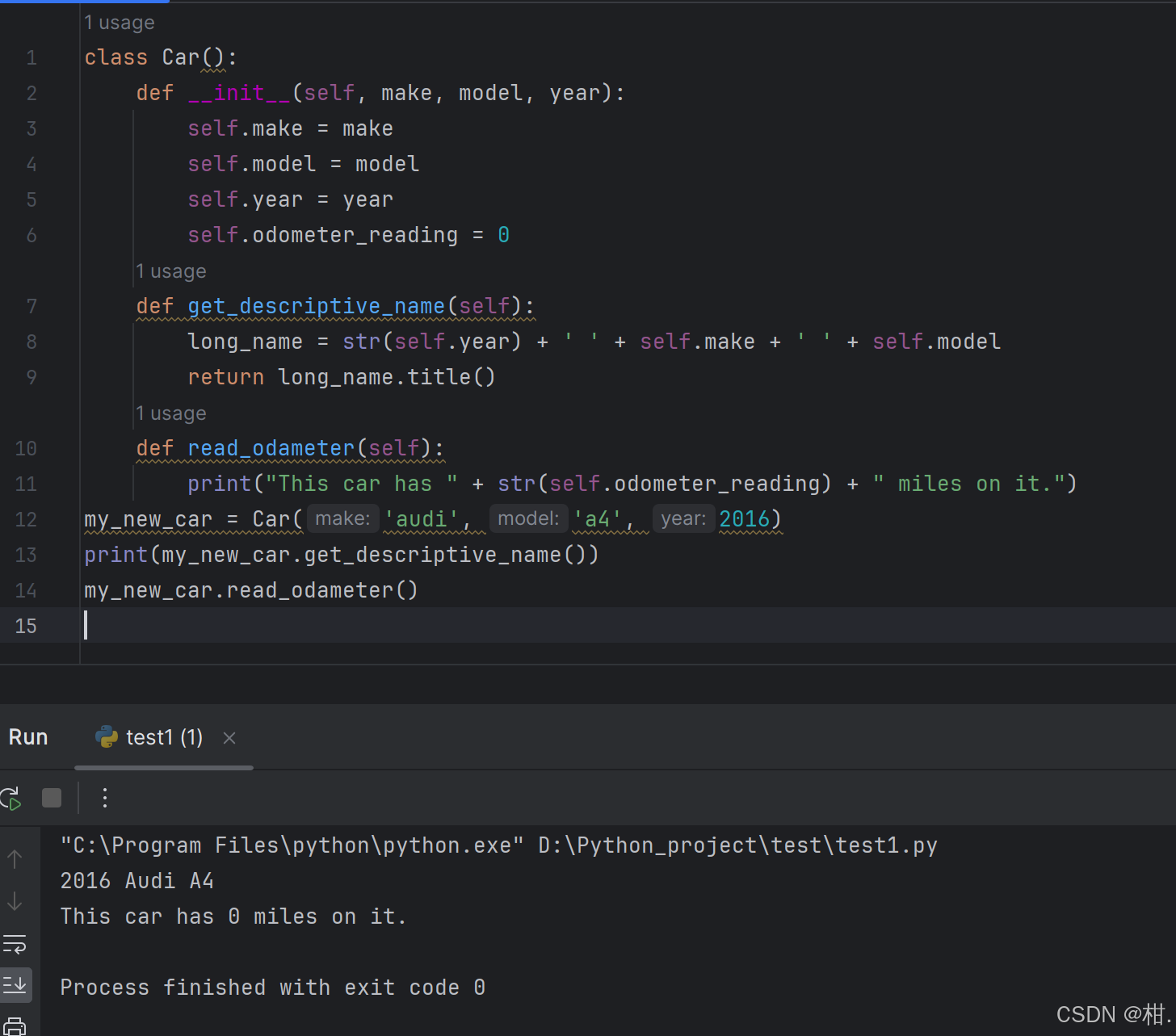
Task: Place cursor on empty line 15
Action: tap(242, 625)
